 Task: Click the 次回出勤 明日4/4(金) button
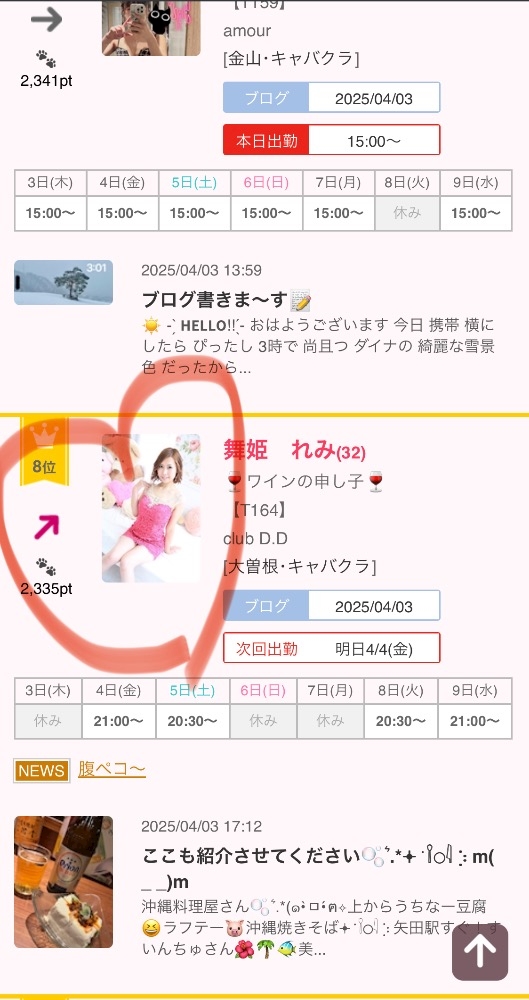[x=331, y=648]
